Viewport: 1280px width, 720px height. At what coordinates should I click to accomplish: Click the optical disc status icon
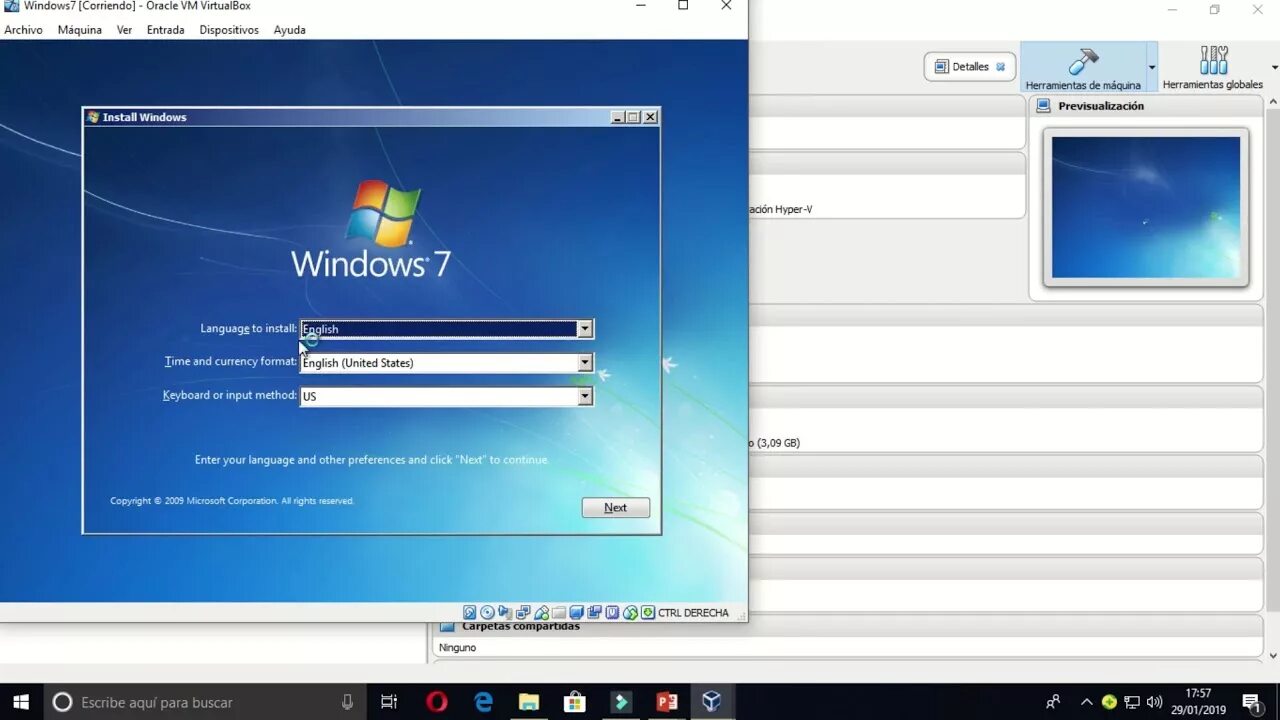coord(487,612)
